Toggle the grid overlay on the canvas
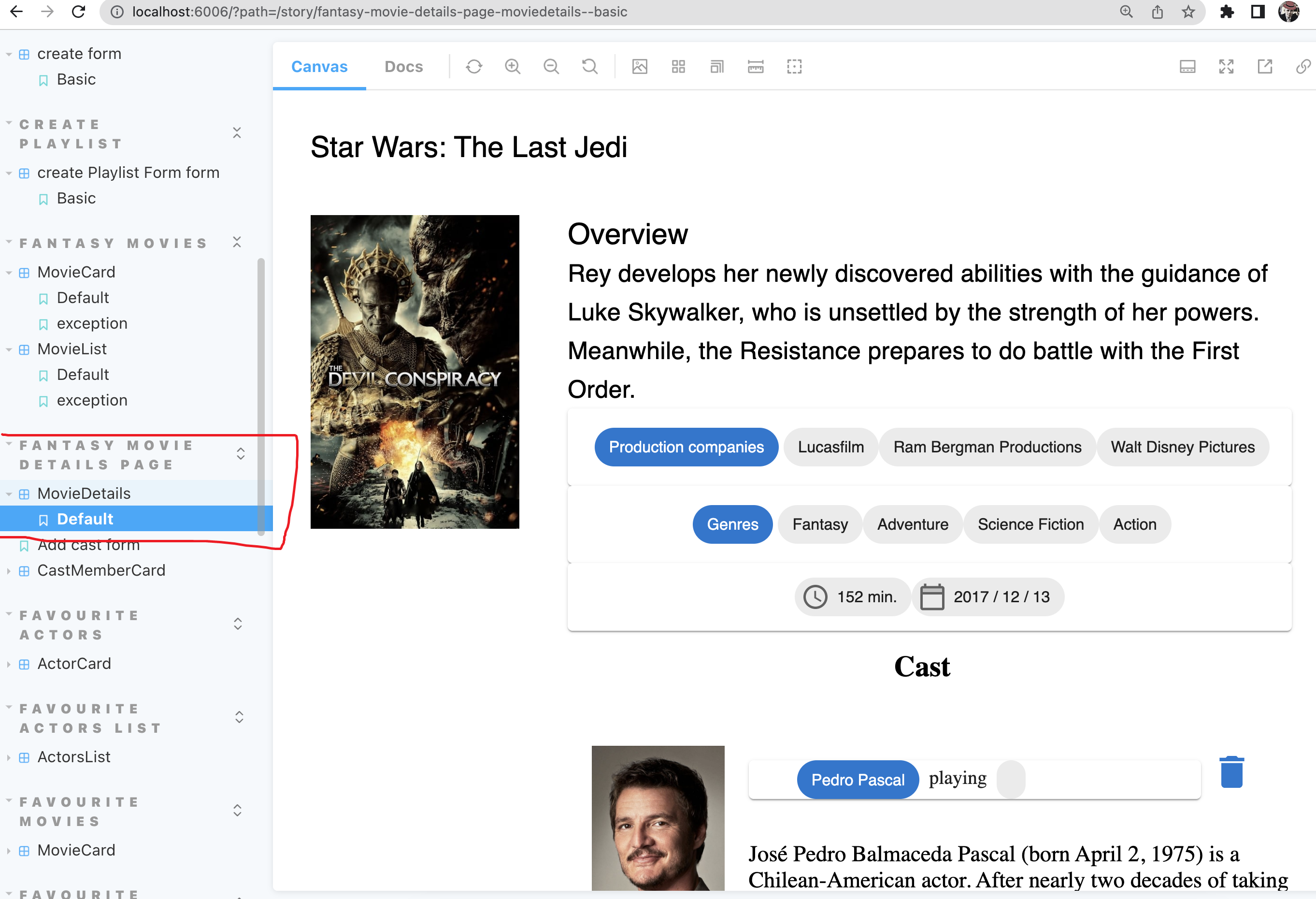This screenshot has width=1316, height=899. tap(678, 67)
